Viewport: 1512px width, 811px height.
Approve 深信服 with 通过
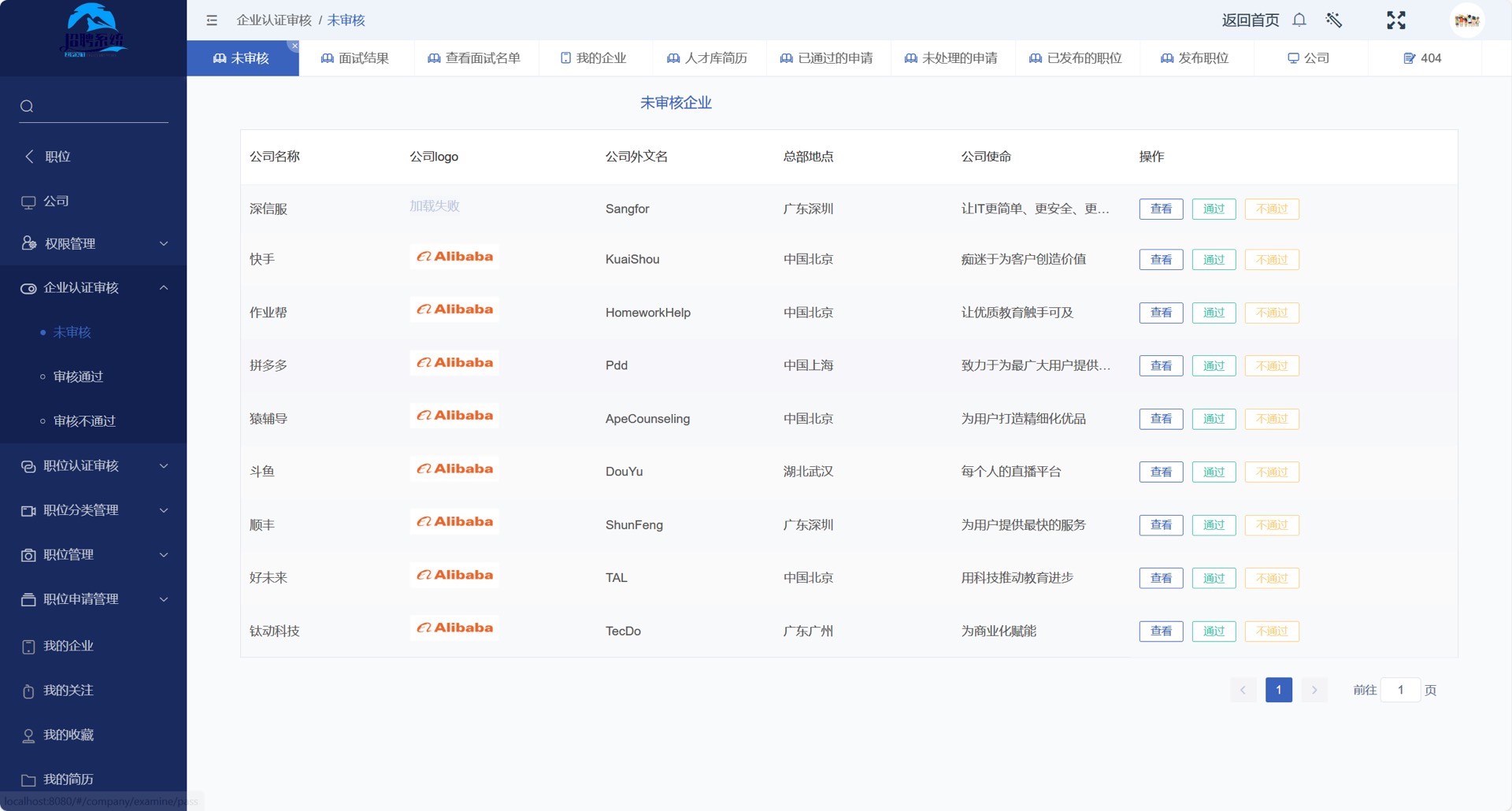(1214, 209)
